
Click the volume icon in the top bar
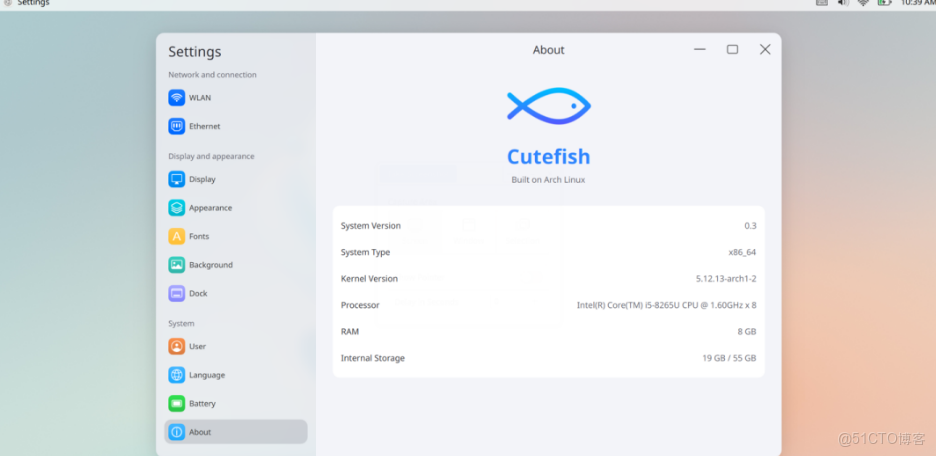[x=843, y=2]
